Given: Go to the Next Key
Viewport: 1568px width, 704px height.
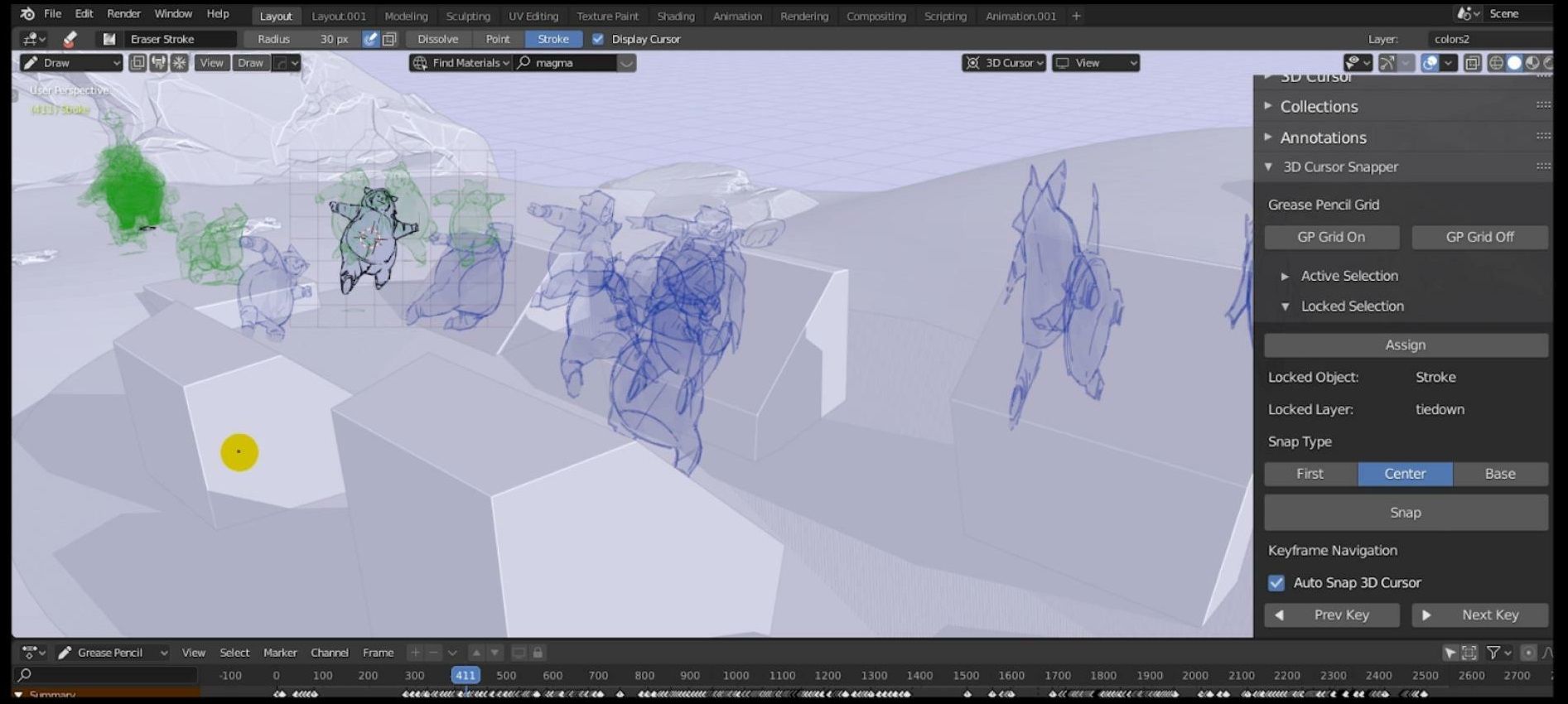Looking at the screenshot, I should [x=1479, y=615].
